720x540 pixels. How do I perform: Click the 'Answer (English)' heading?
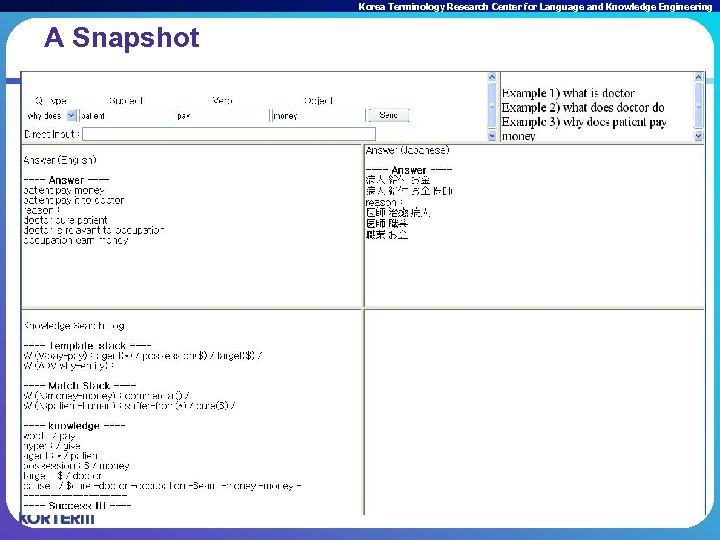(x=60, y=160)
